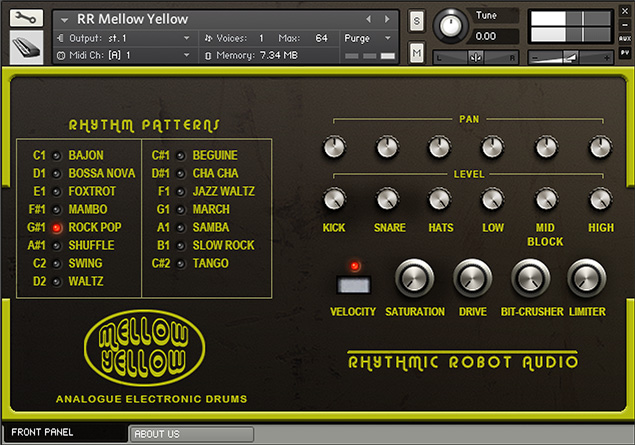Toggle the PV button
This screenshot has width=635, height=445.
click(625, 53)
